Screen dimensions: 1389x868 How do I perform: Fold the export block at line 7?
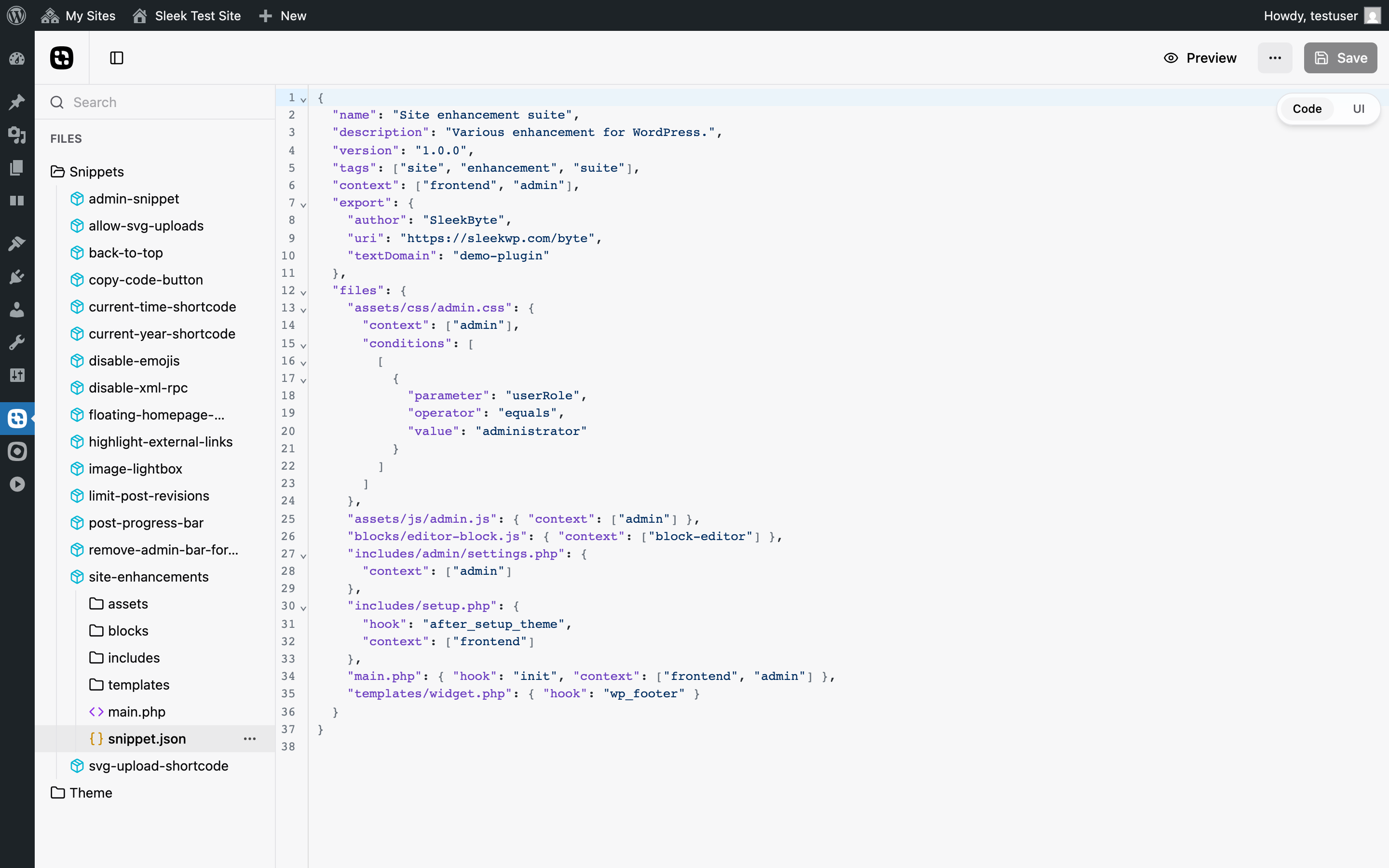(x=304, y=204)
